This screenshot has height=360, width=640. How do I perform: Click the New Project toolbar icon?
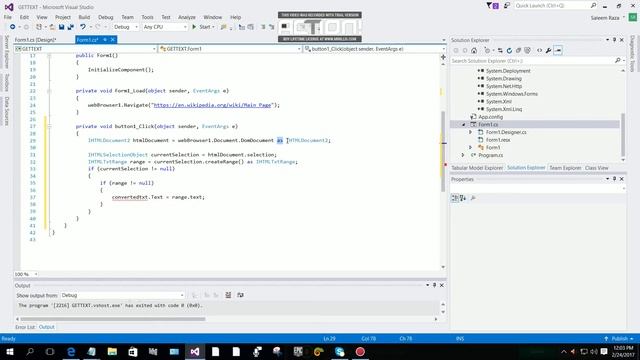coord(39,27)
